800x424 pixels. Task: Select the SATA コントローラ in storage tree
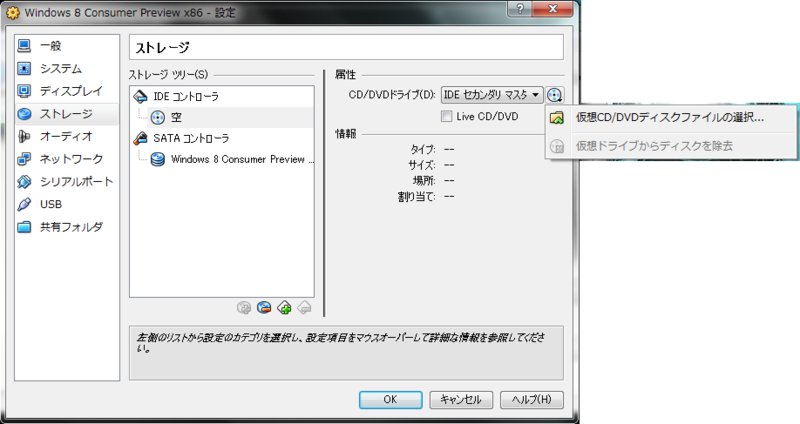coord(222,138)
